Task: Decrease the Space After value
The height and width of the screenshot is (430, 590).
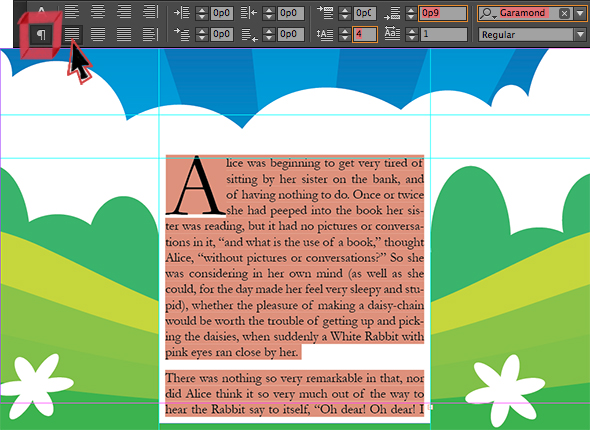Action: pos(412,17)
